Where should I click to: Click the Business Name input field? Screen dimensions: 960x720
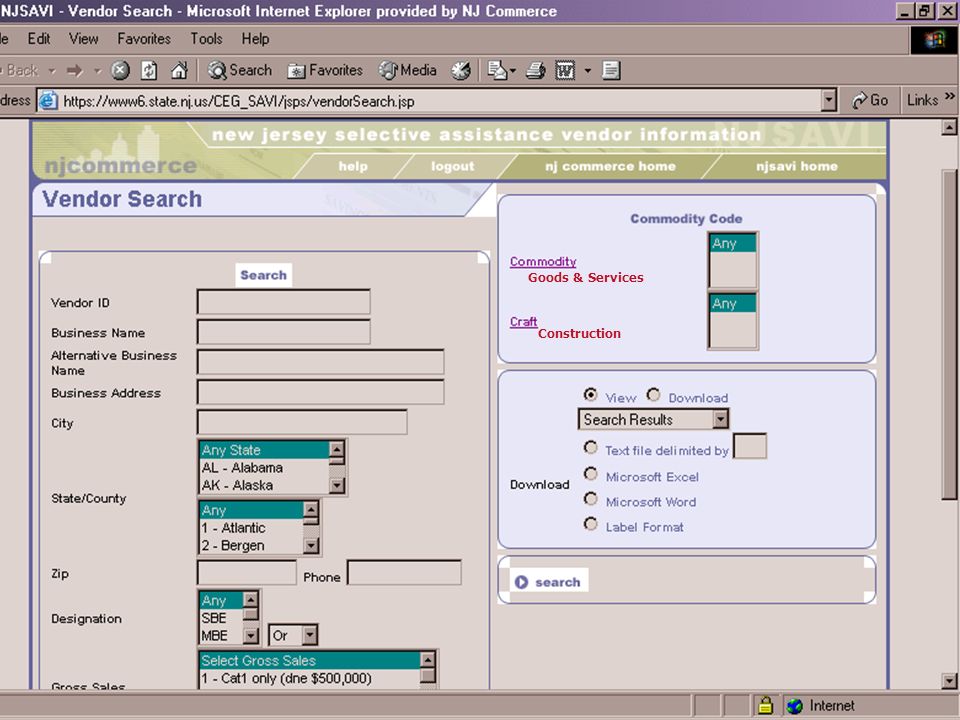pos(283,332)
